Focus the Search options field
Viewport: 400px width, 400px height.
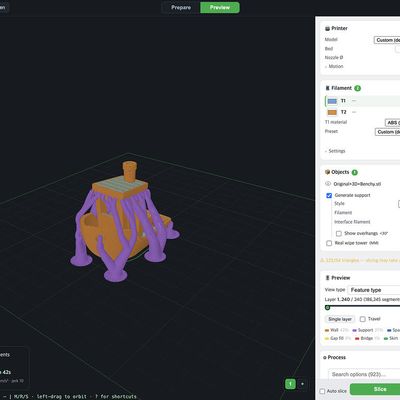pos(364,374)
